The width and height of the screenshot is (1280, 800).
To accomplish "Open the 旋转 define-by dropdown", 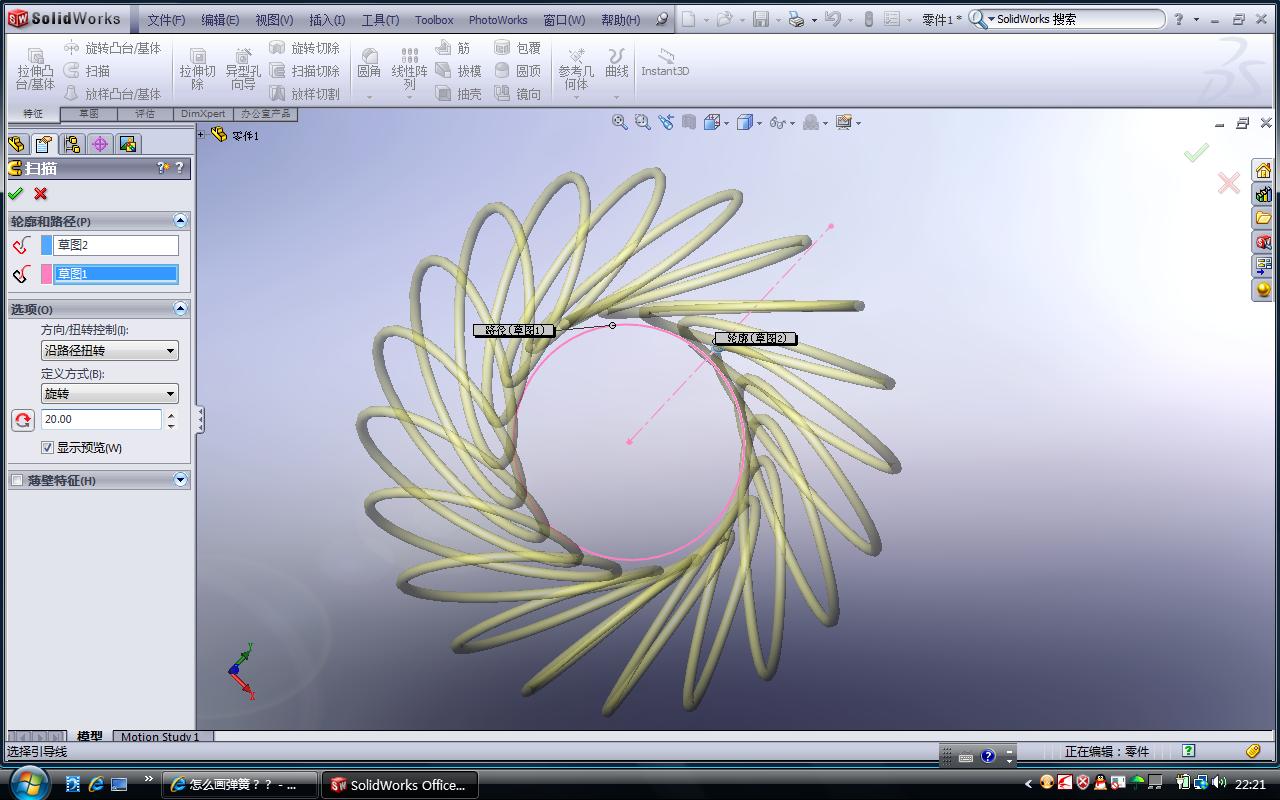I will pyautogui.click(x=110, y=394).
